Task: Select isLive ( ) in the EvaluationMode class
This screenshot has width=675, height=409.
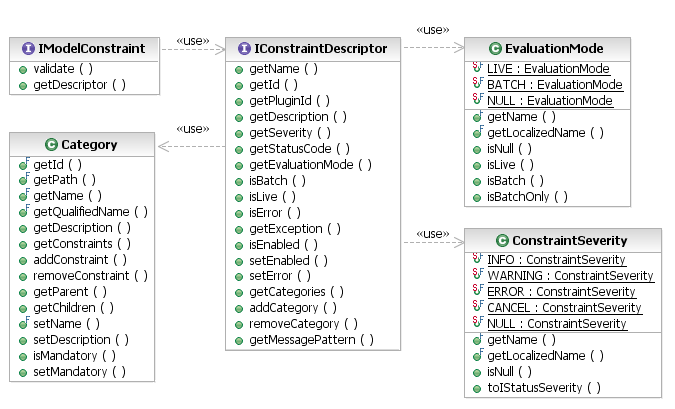Action: (510, 164)
